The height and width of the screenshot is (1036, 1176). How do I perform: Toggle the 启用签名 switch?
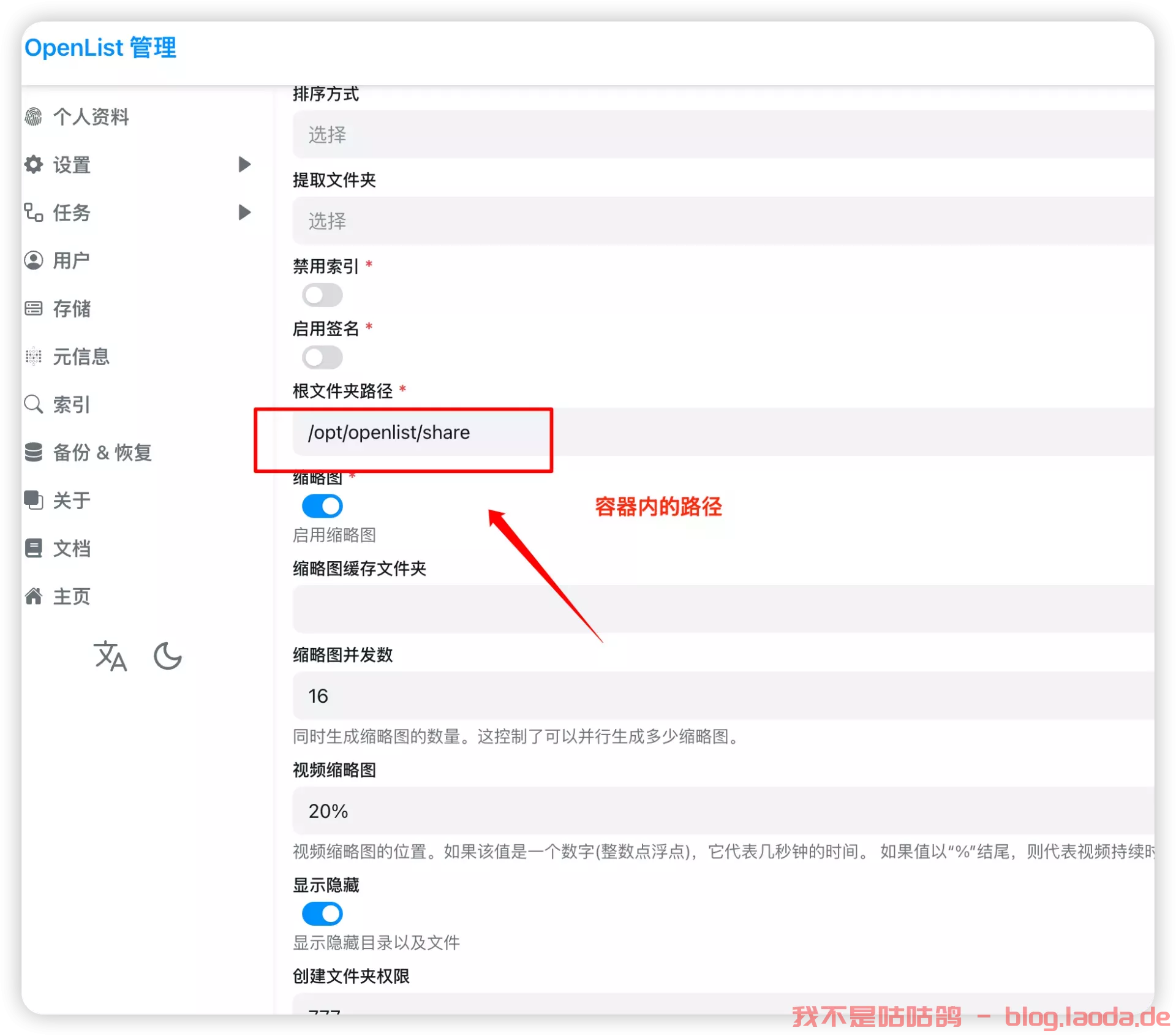click(322, 357)
